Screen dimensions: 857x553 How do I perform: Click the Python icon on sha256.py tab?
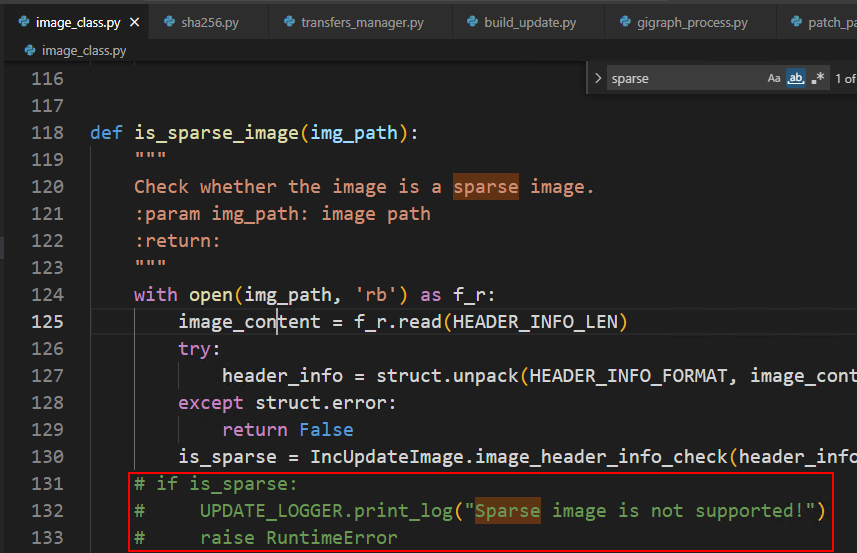click(x=169, y=22)
